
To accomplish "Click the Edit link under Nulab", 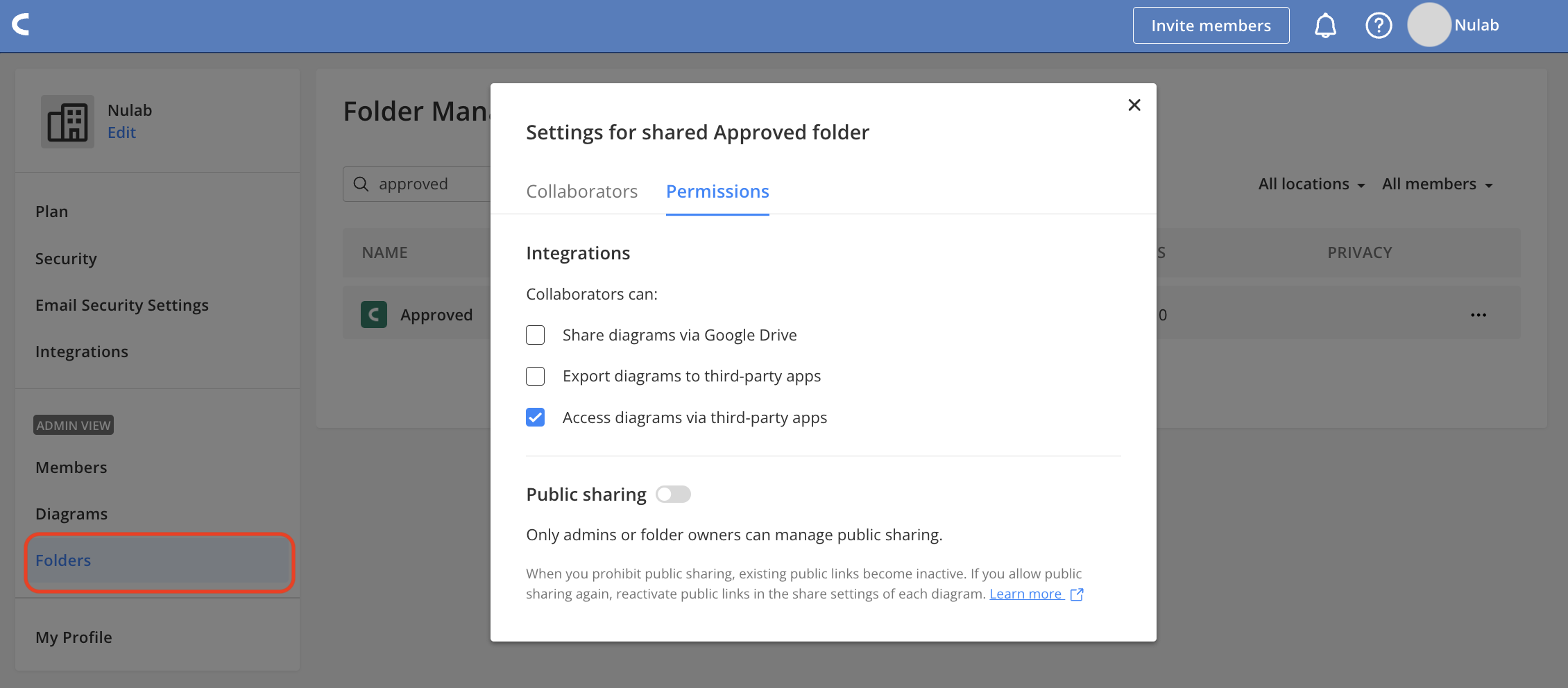I will pyautogui.click(x=121, y=132).
